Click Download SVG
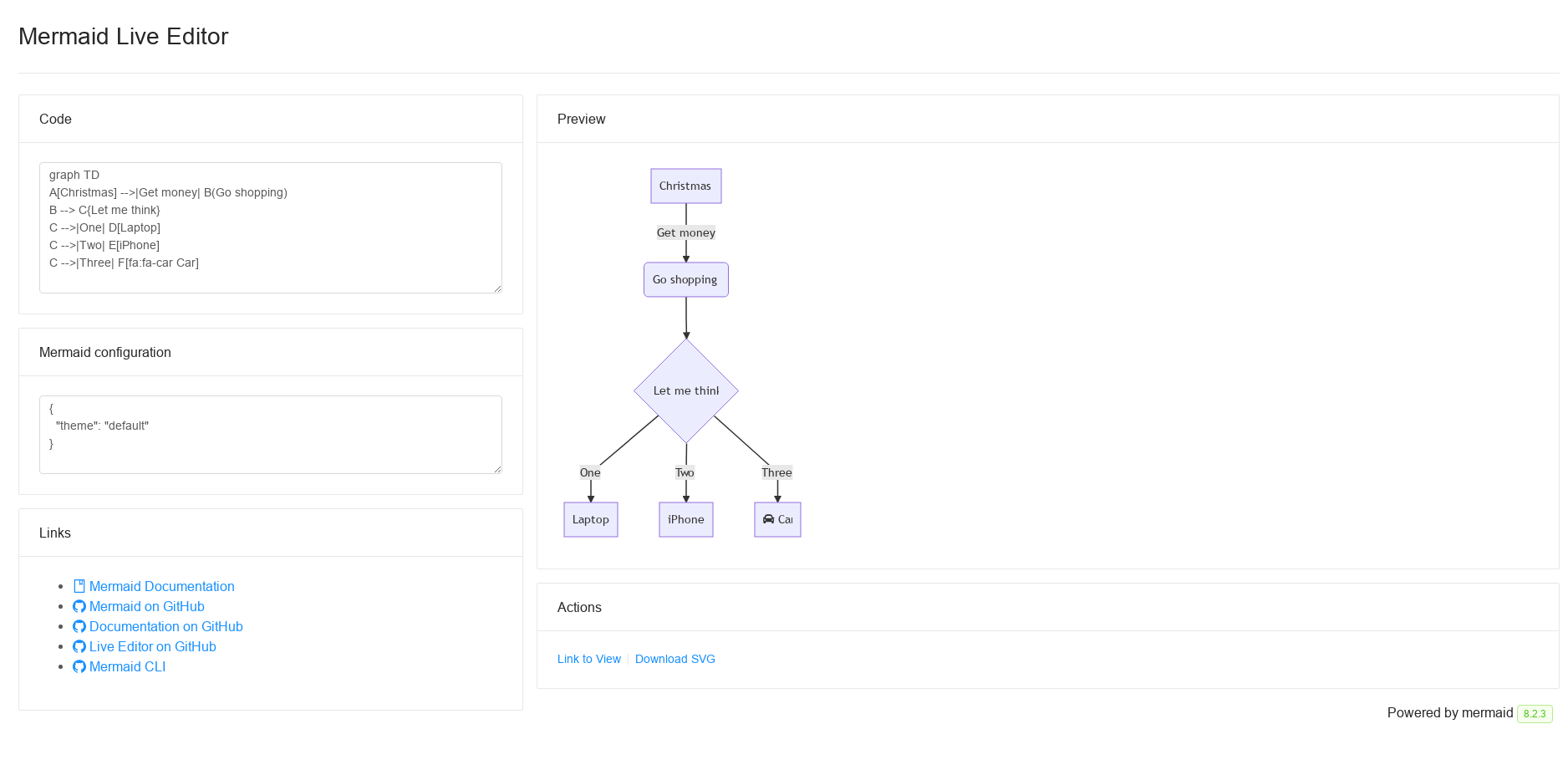The image size is (1568, 765). tap(675, 659)
